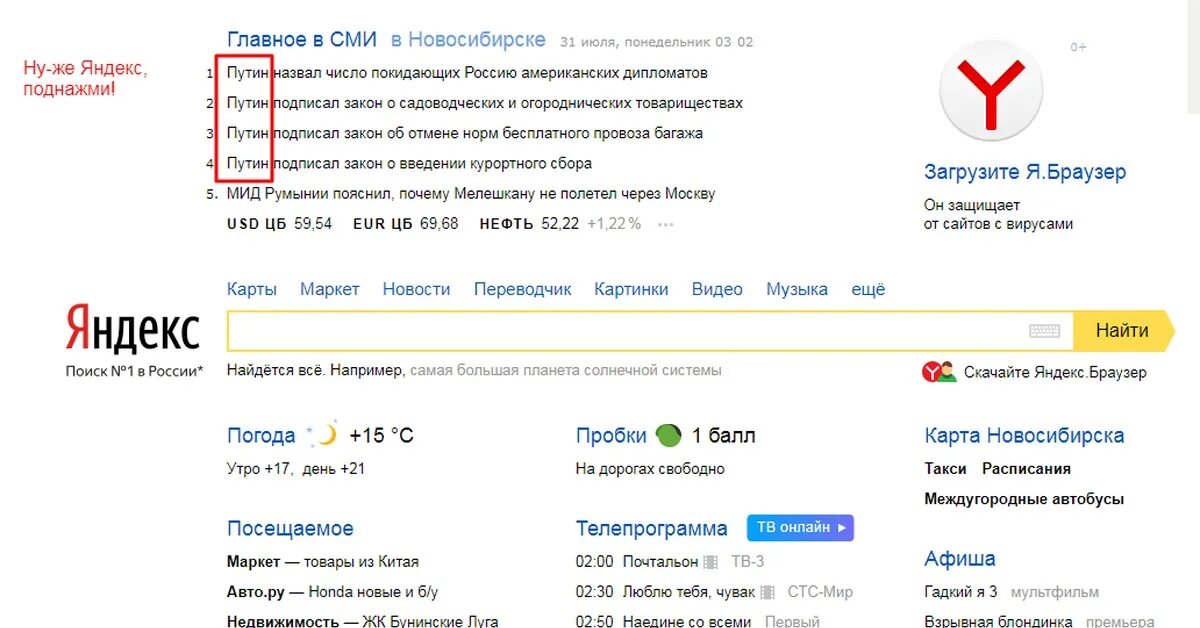Open the Карты service
The image size is (1200, 628).
click(x=252, y=289)
